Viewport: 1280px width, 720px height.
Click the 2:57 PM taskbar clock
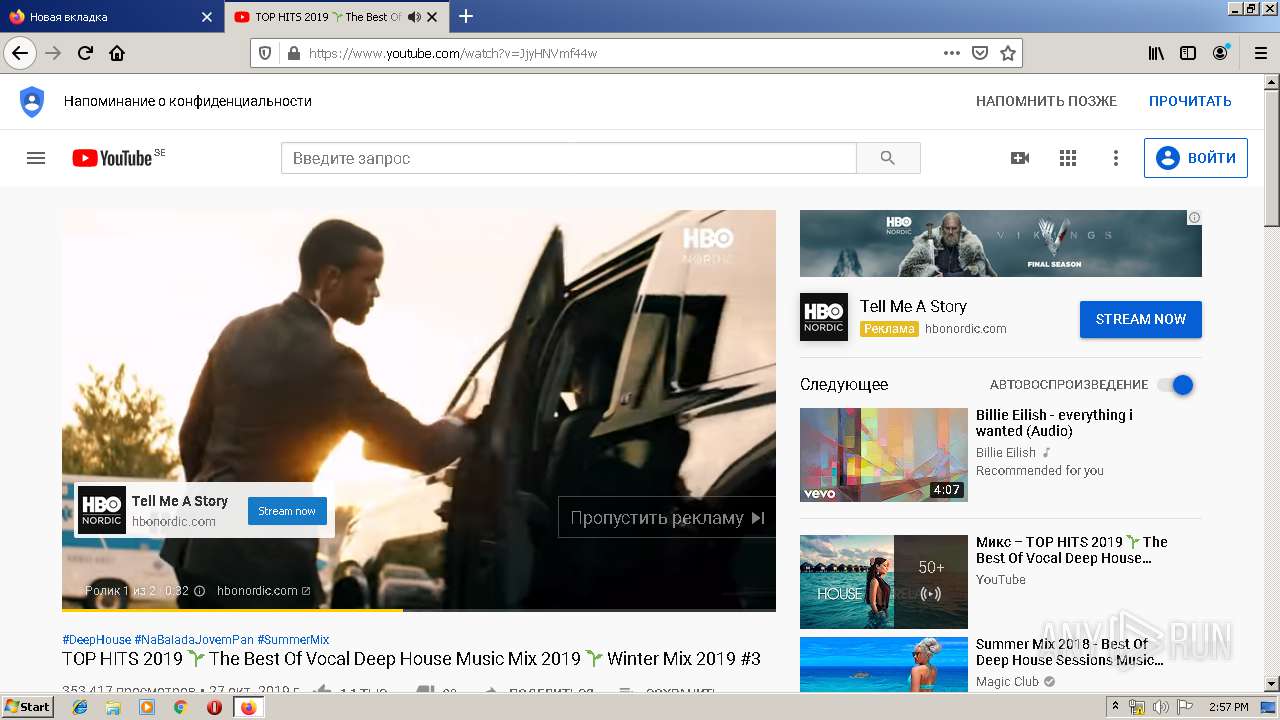[x=1228, y=707]
